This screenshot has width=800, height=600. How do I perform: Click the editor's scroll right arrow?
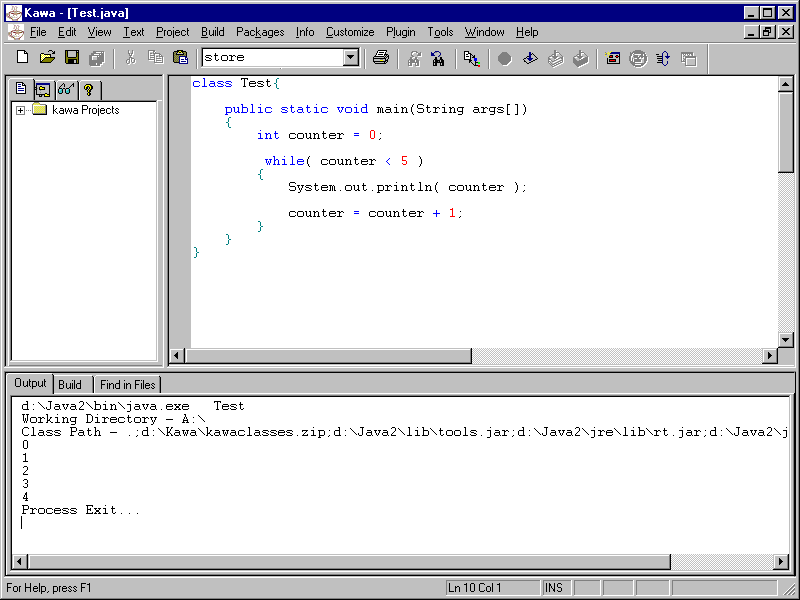(x=770, y=355)
